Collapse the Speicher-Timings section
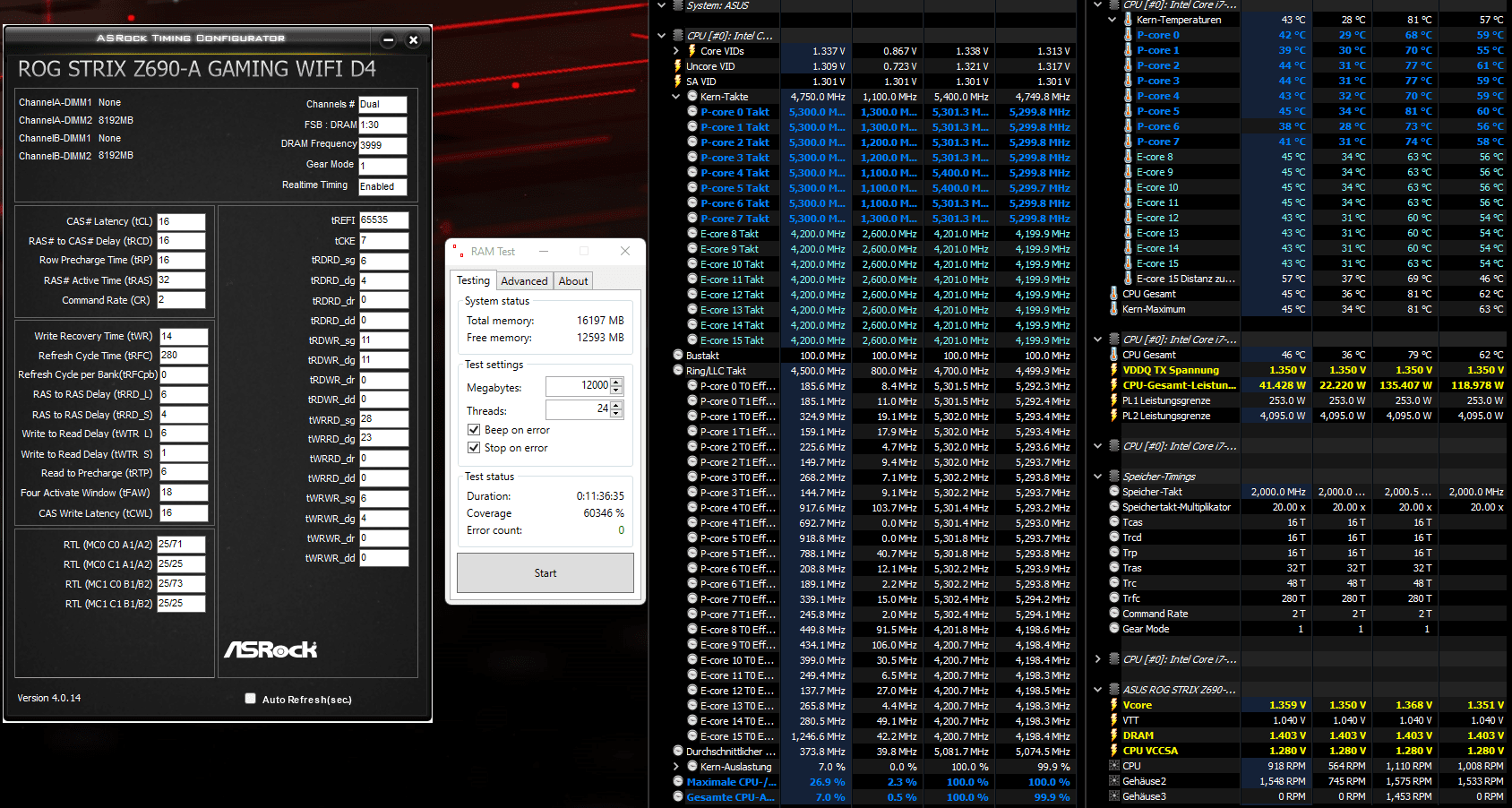Image resolution: width=1512 pixels, height=808 pixels. (x=1098, y=477)
